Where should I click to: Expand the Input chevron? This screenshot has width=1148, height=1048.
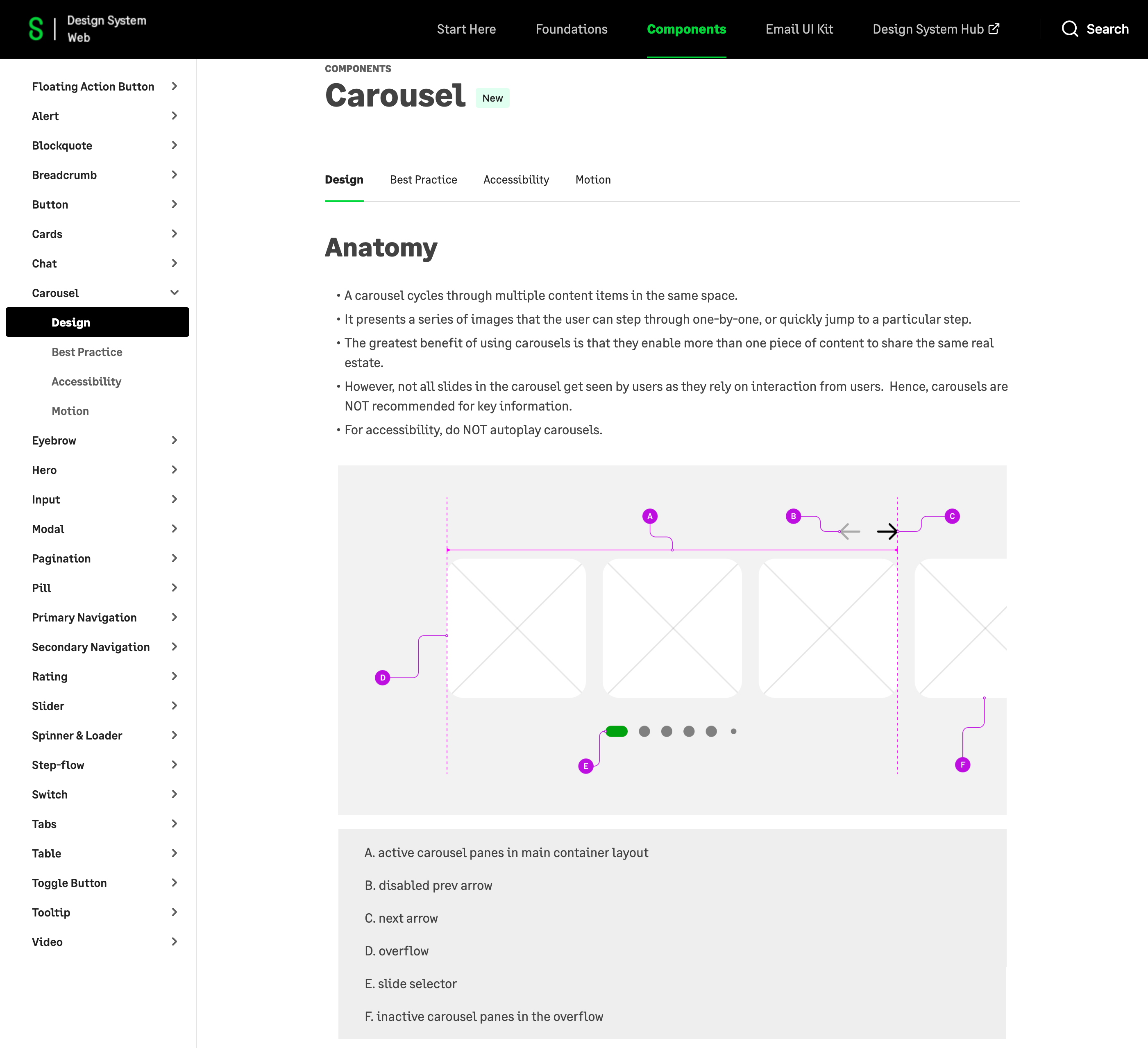174,499
